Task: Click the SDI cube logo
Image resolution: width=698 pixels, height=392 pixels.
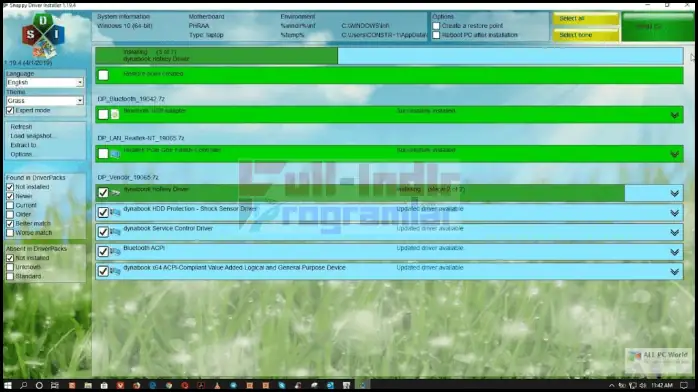Action: point(43,35)
